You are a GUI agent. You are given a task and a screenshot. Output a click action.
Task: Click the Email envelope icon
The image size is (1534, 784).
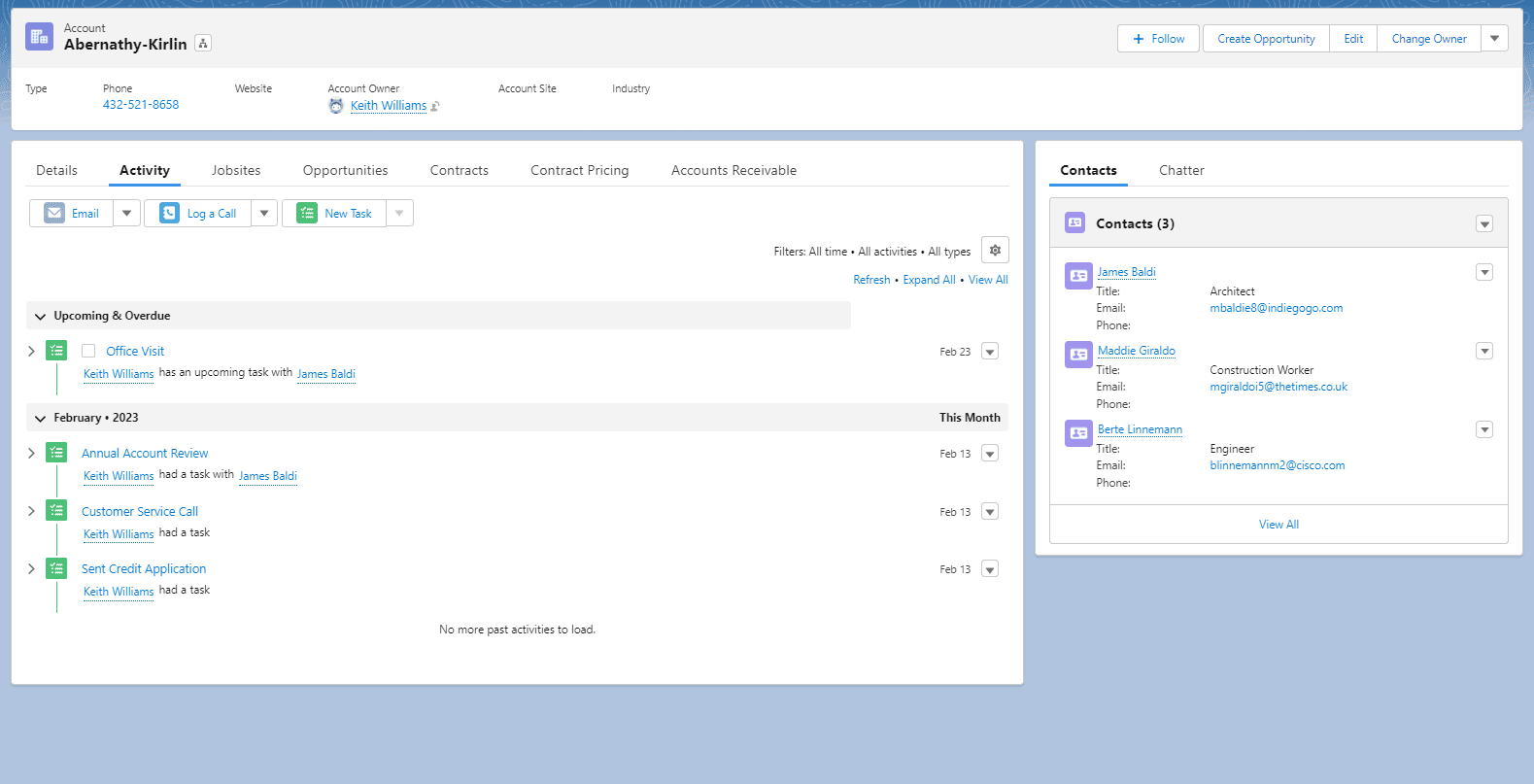[x=54, y=214]
